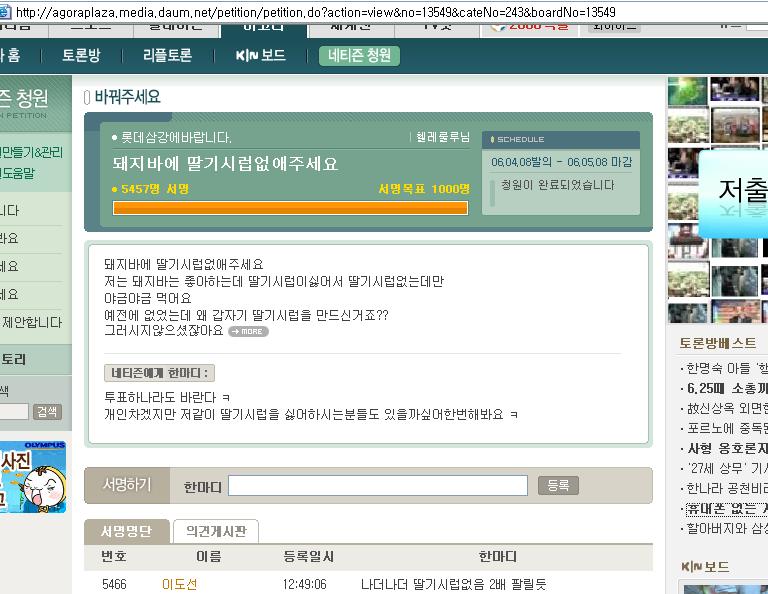Click the browser address bar URL
Viewport: 768px width, 594px height.
coord(315,12)
